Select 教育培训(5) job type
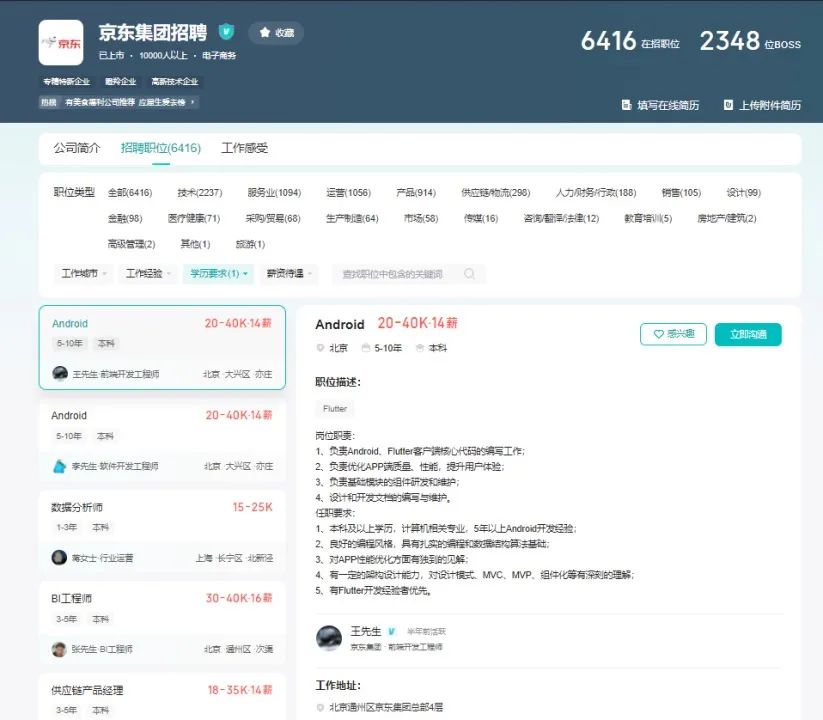Screen dimensions: 823x720 [648, 218]
